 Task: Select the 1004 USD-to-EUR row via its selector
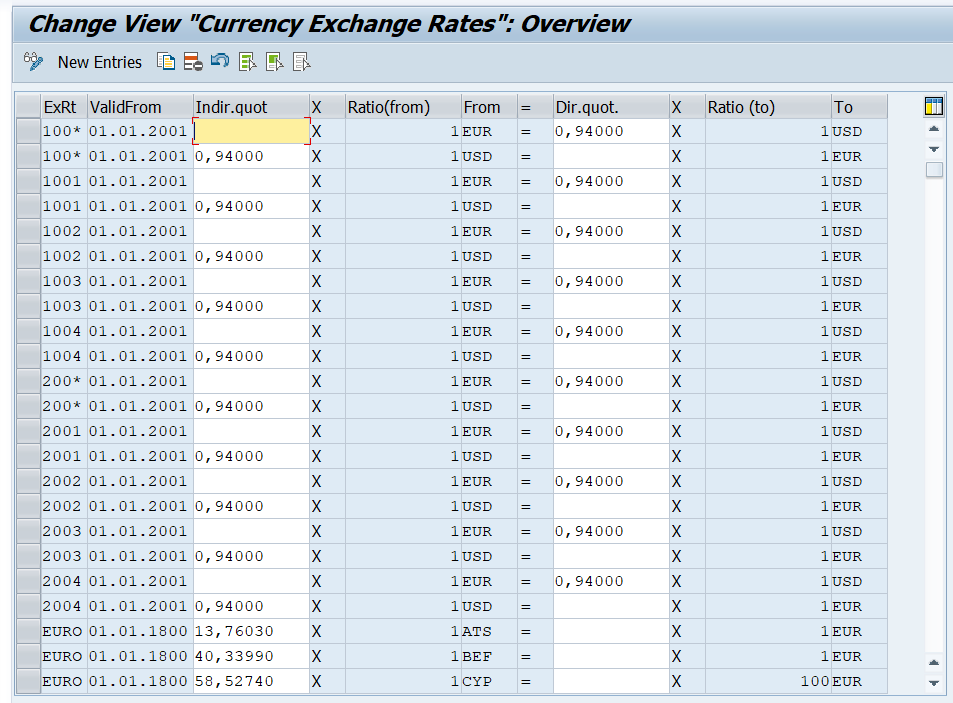coord(28,356)
